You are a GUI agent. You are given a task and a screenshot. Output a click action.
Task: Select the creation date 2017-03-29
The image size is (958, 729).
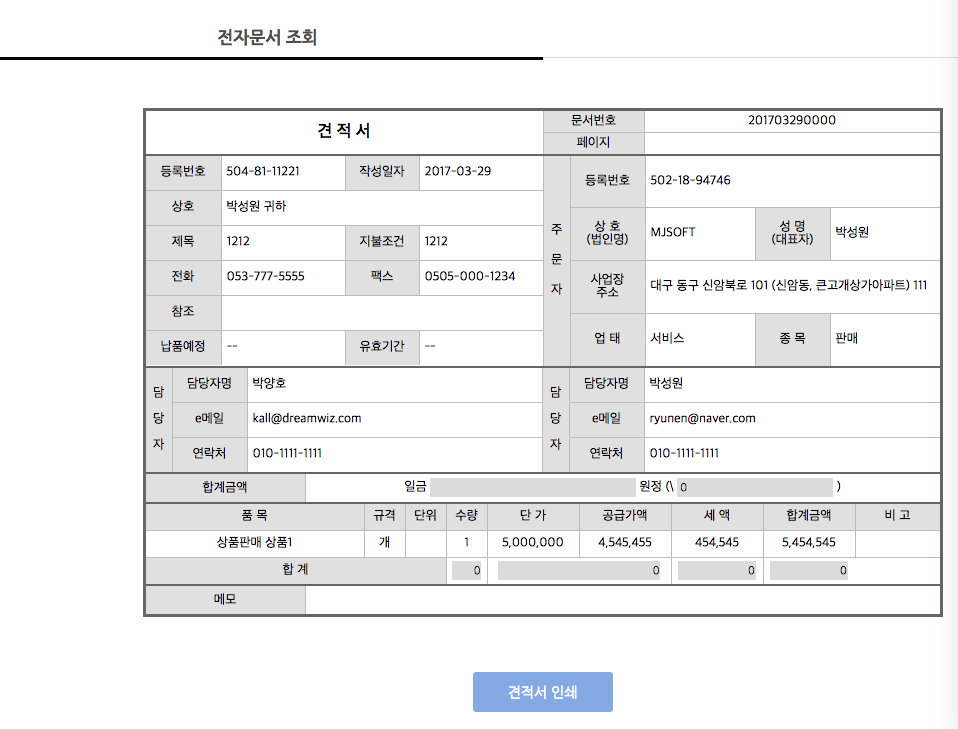pos(458,171)
